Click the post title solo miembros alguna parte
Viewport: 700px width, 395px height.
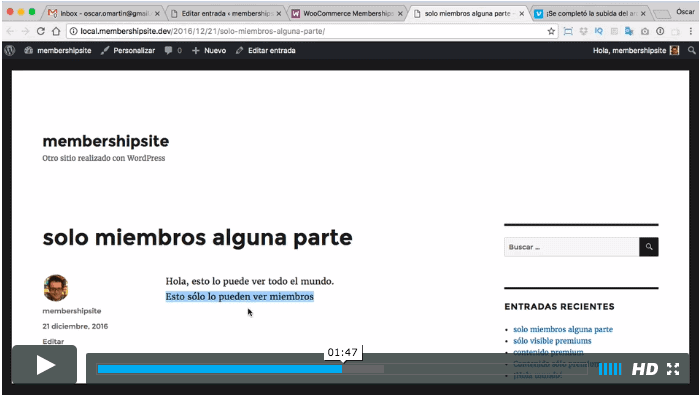tap(197, 237)
